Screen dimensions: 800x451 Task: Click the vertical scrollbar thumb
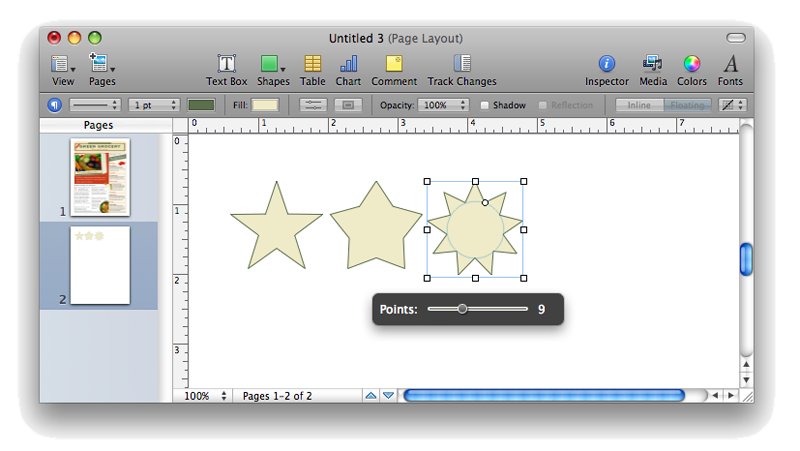pyautogui.click(x=746, y=259)
